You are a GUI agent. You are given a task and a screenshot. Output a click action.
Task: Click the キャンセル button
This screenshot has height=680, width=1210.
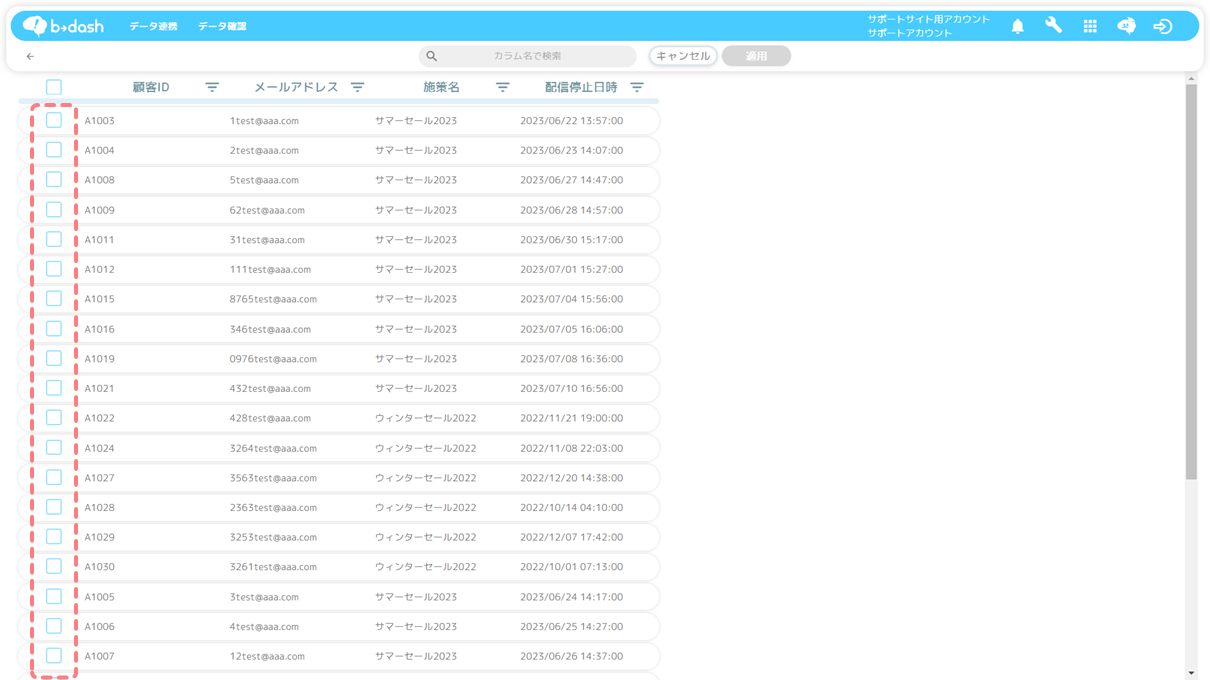(683, 56)
